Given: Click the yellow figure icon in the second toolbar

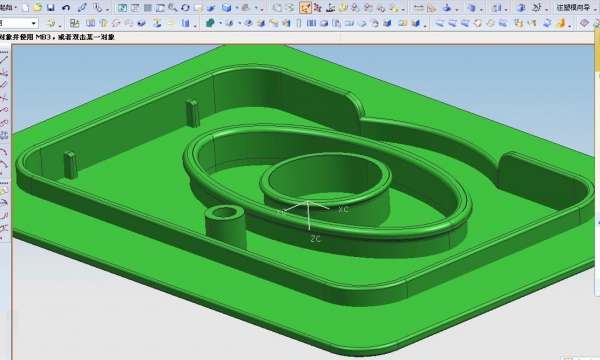Looking at the screenshot, I should click(561, 23).
